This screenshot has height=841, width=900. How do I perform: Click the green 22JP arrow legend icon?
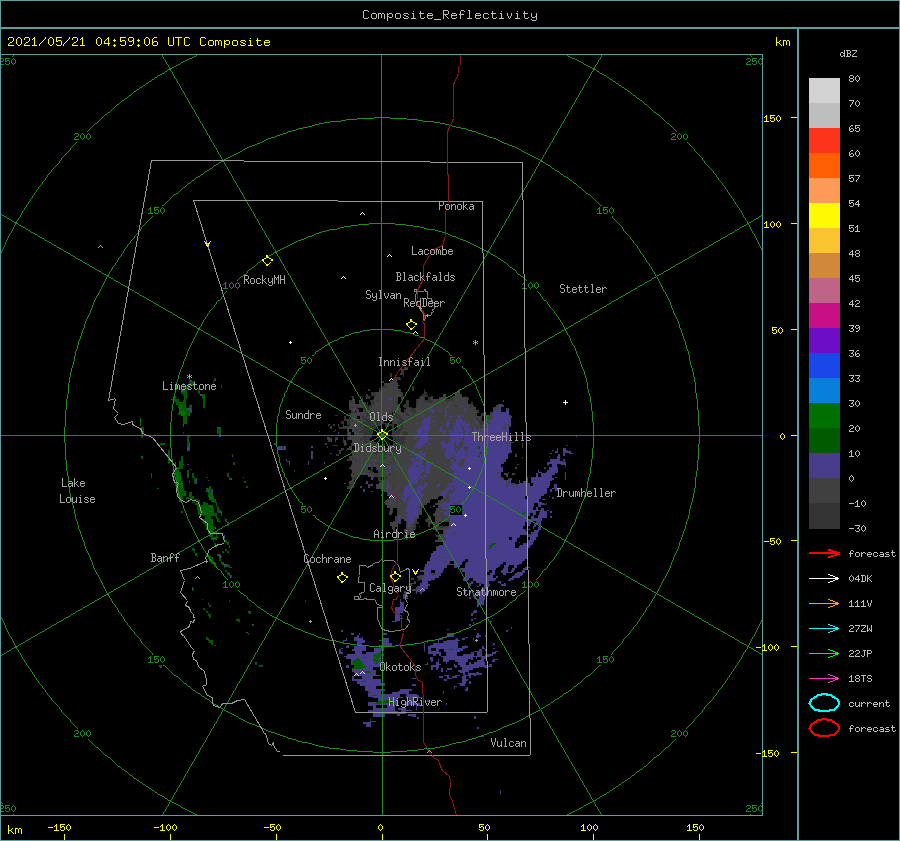coord(824,653)
